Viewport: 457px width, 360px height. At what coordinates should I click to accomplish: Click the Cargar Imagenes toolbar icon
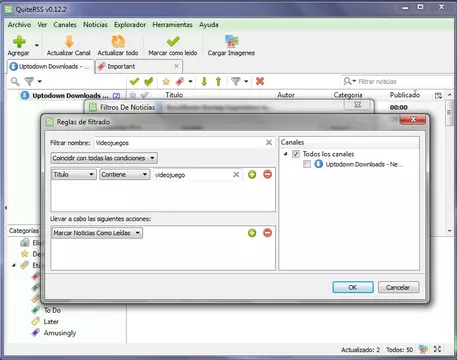pos(231,42)
